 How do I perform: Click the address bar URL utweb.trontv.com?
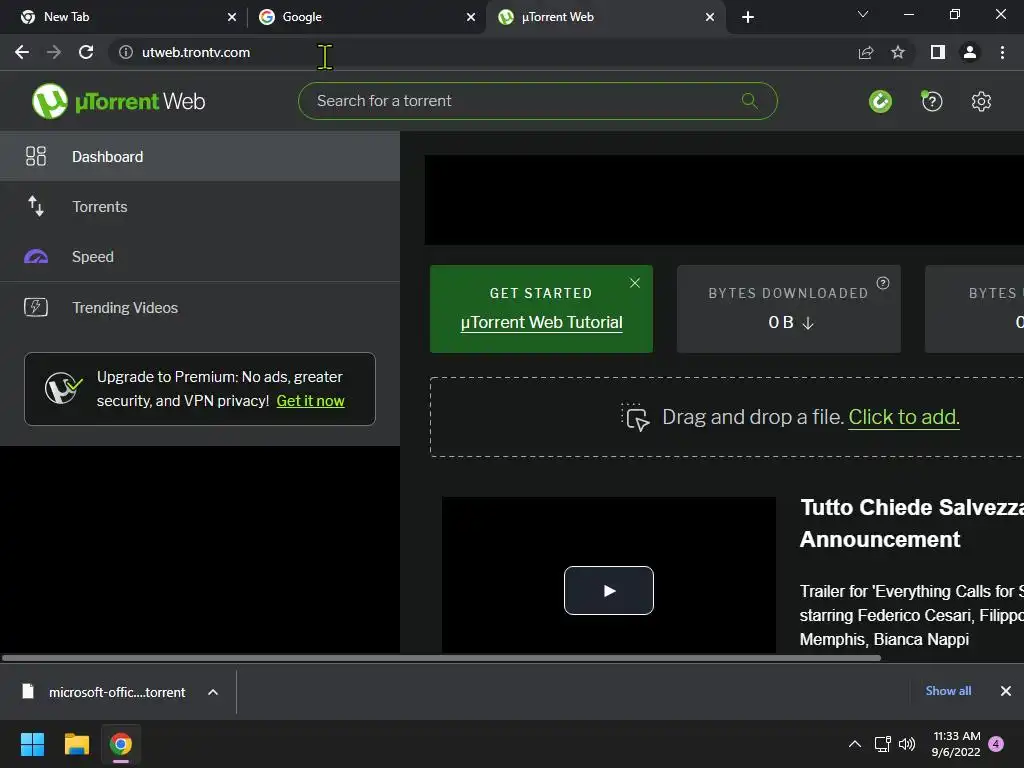click(x=196, y=52)
